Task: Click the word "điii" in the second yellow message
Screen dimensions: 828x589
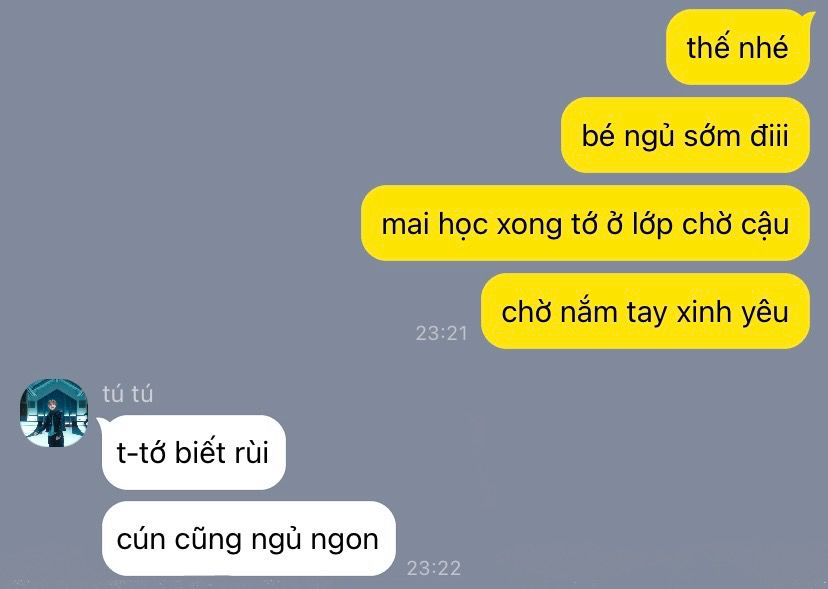Action: pyautogui.click(x=769, y=136)
